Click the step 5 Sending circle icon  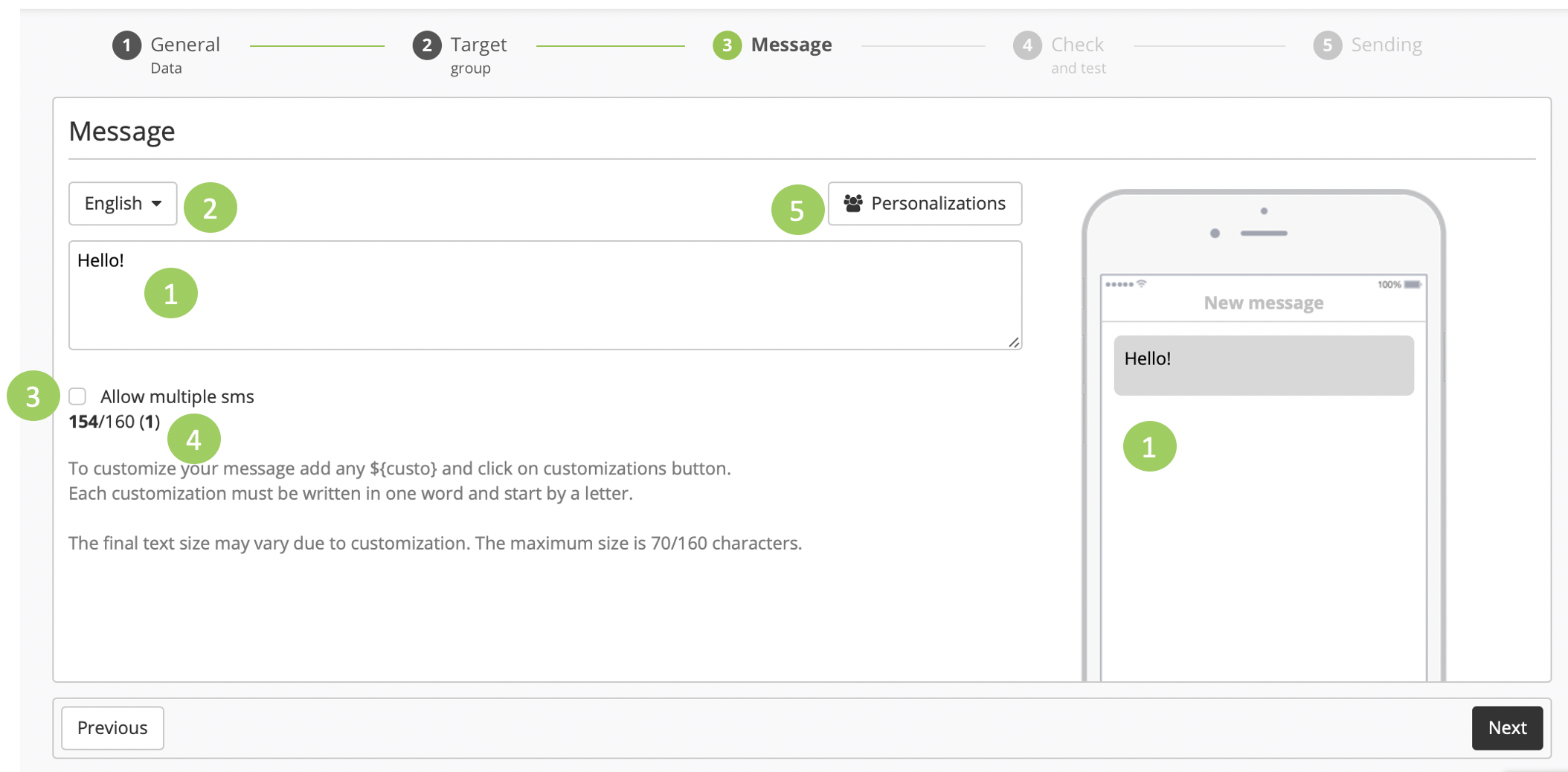point(1327,45)
